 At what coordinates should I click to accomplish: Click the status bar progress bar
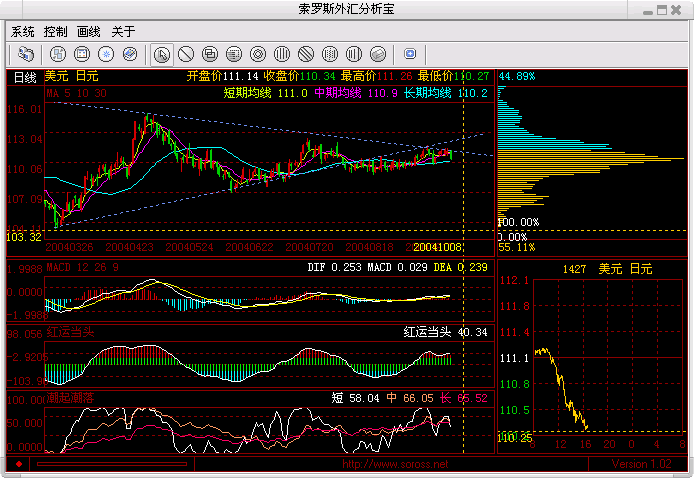(112, 464)
